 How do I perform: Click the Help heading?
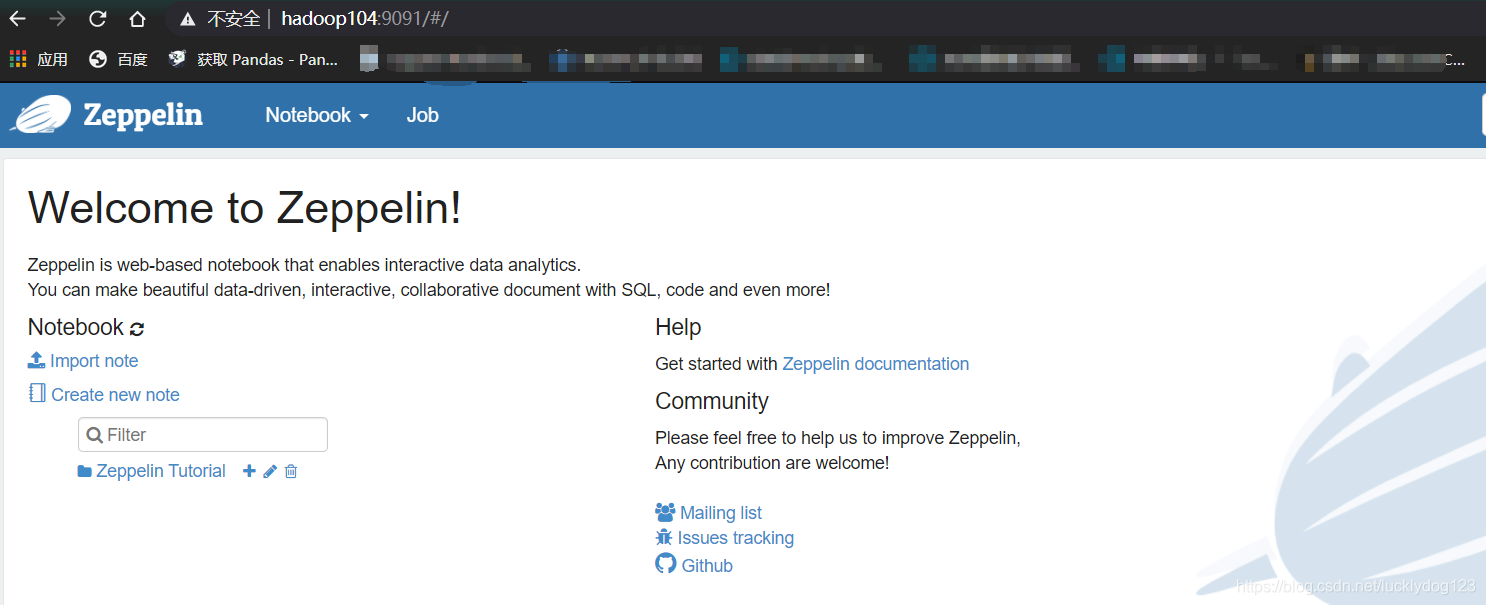(x=678, y=328)
